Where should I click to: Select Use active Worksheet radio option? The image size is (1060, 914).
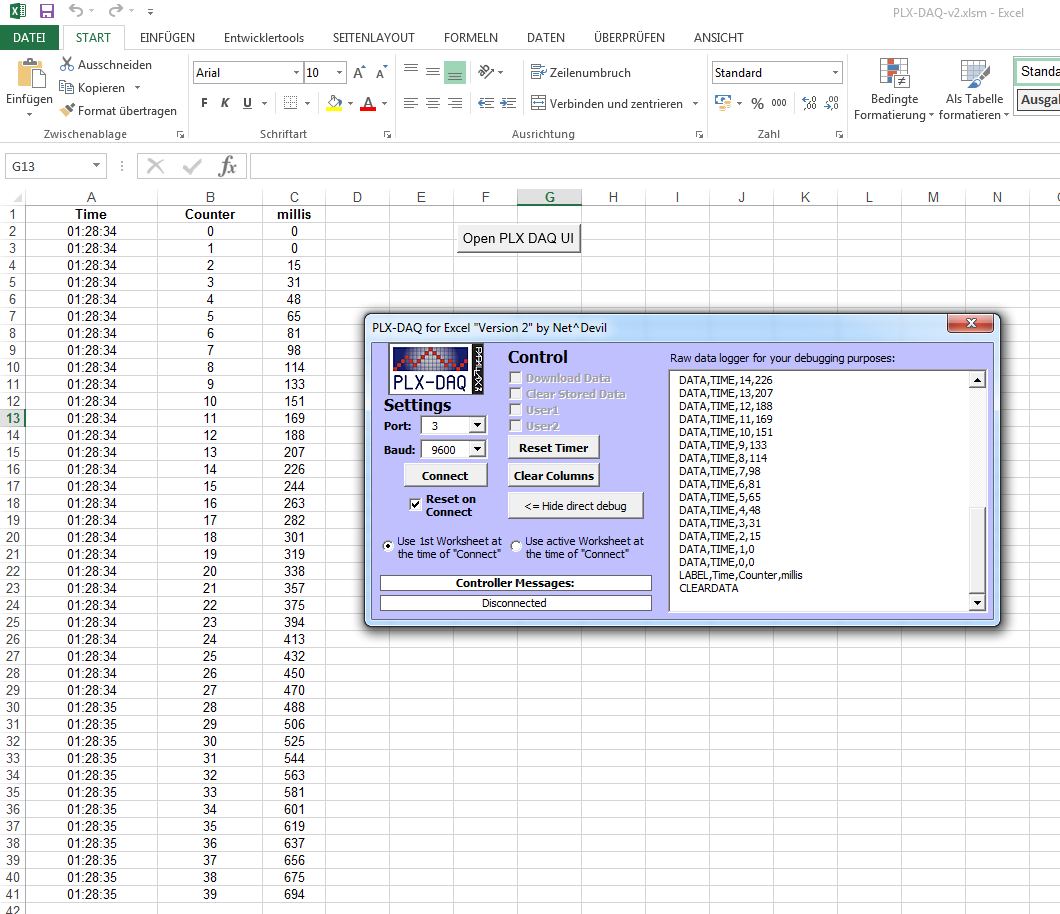pos(516,546)
